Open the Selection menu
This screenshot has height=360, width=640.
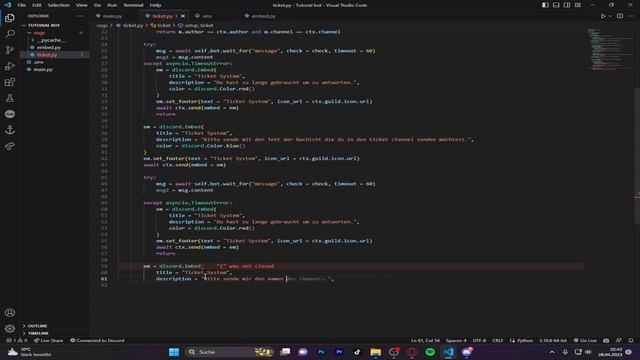click(59, 5)
